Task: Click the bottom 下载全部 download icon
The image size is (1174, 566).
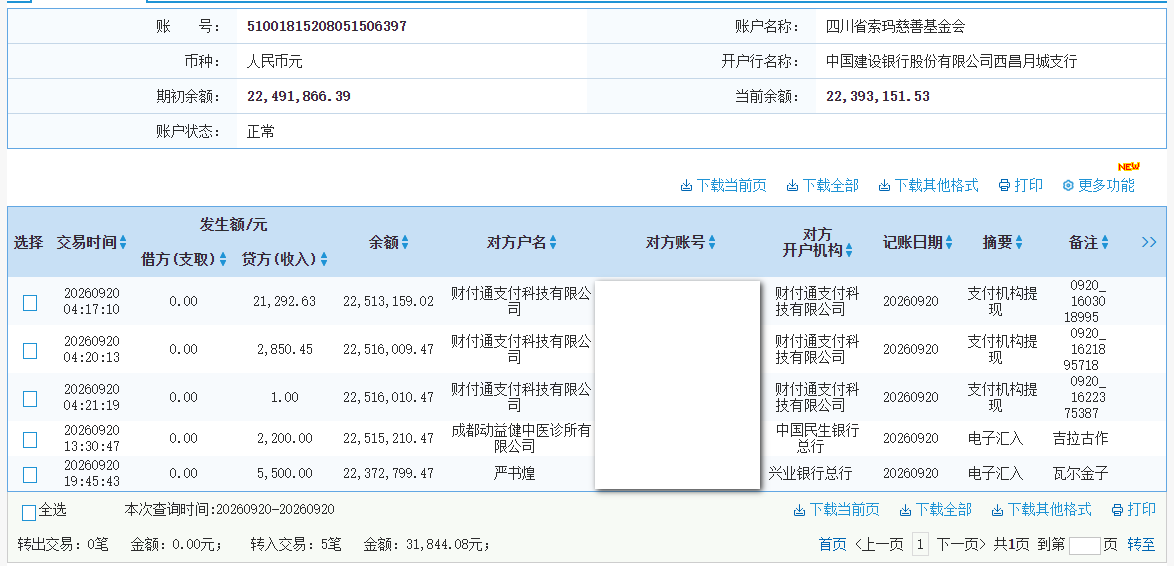Action: click(905, 511)
